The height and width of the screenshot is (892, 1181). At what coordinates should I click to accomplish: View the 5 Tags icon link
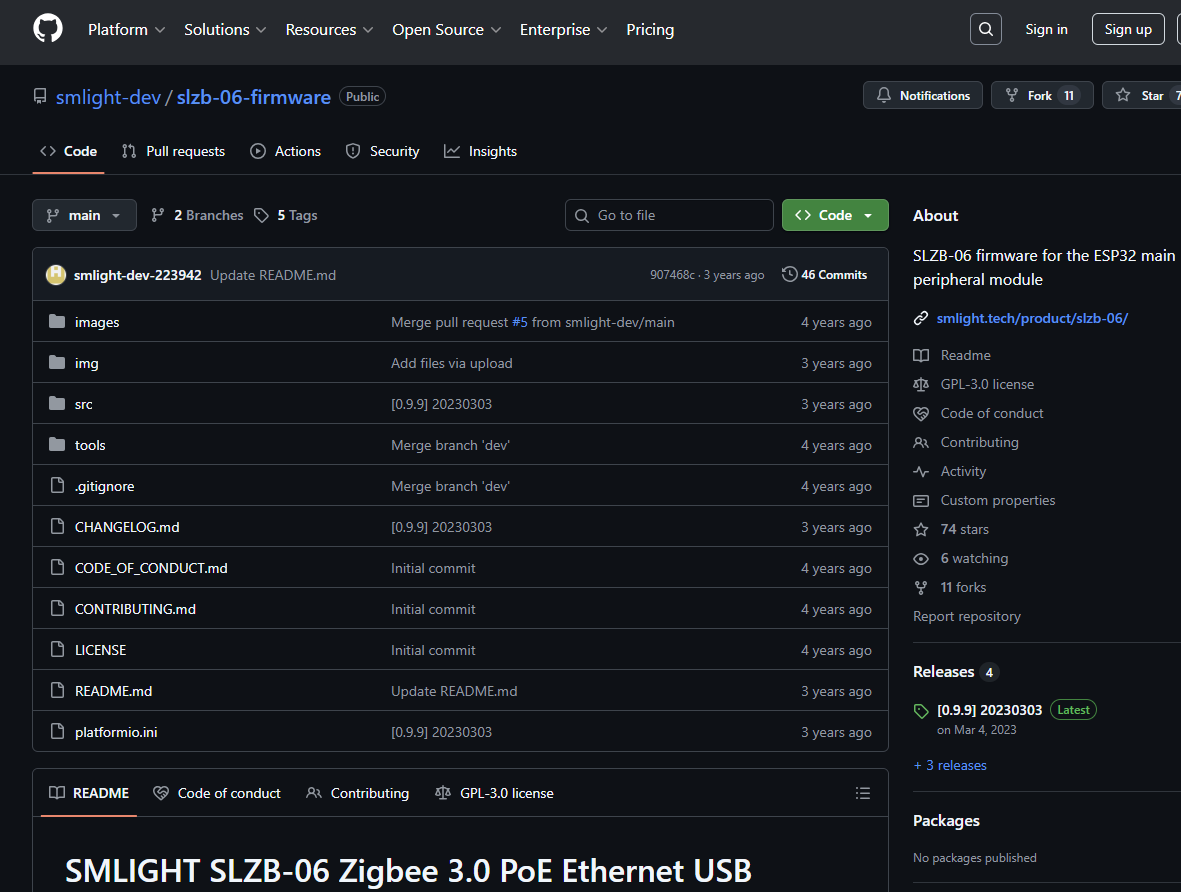[x=262, y=215]
